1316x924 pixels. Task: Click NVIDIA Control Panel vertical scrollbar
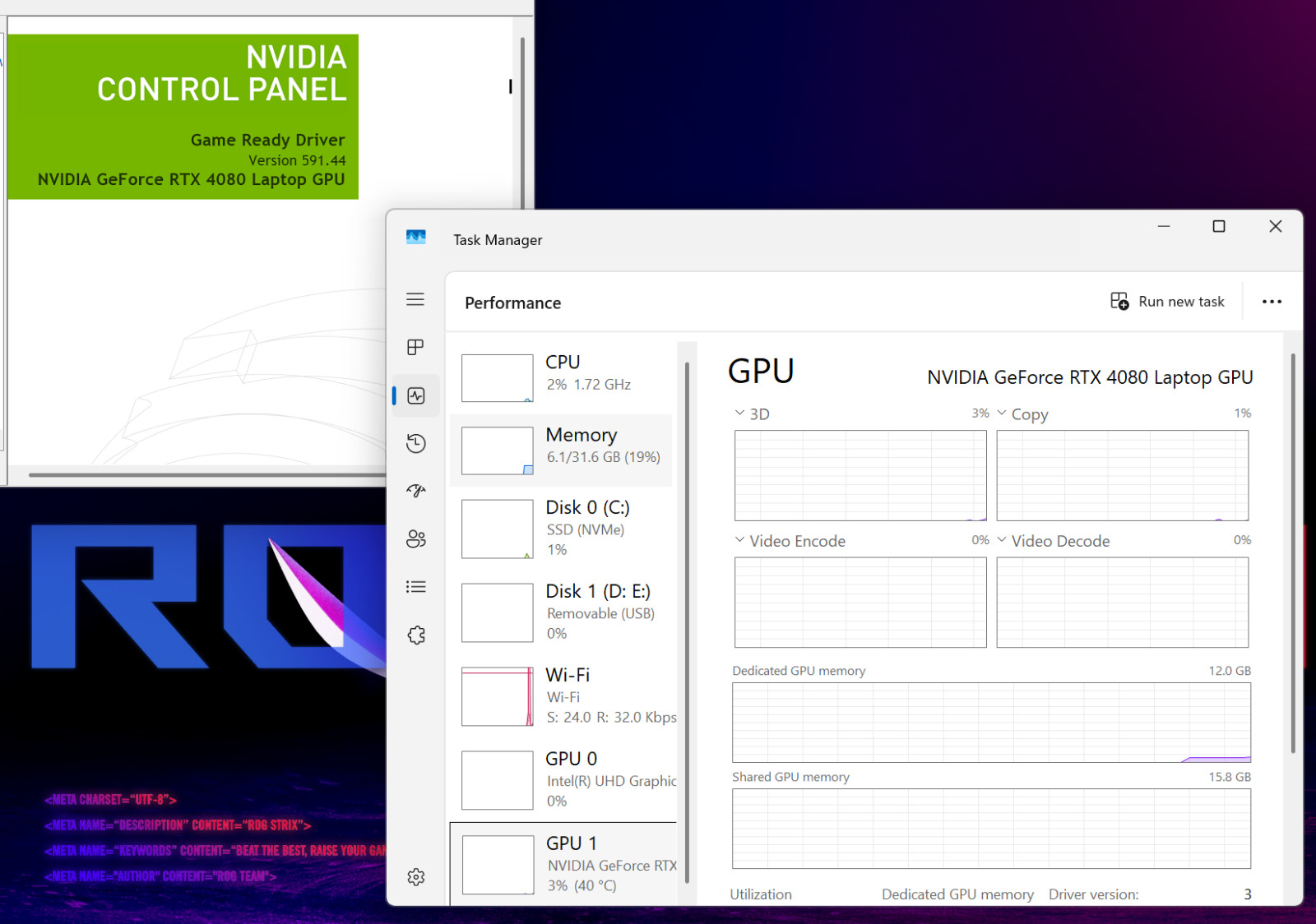[522, 123]
